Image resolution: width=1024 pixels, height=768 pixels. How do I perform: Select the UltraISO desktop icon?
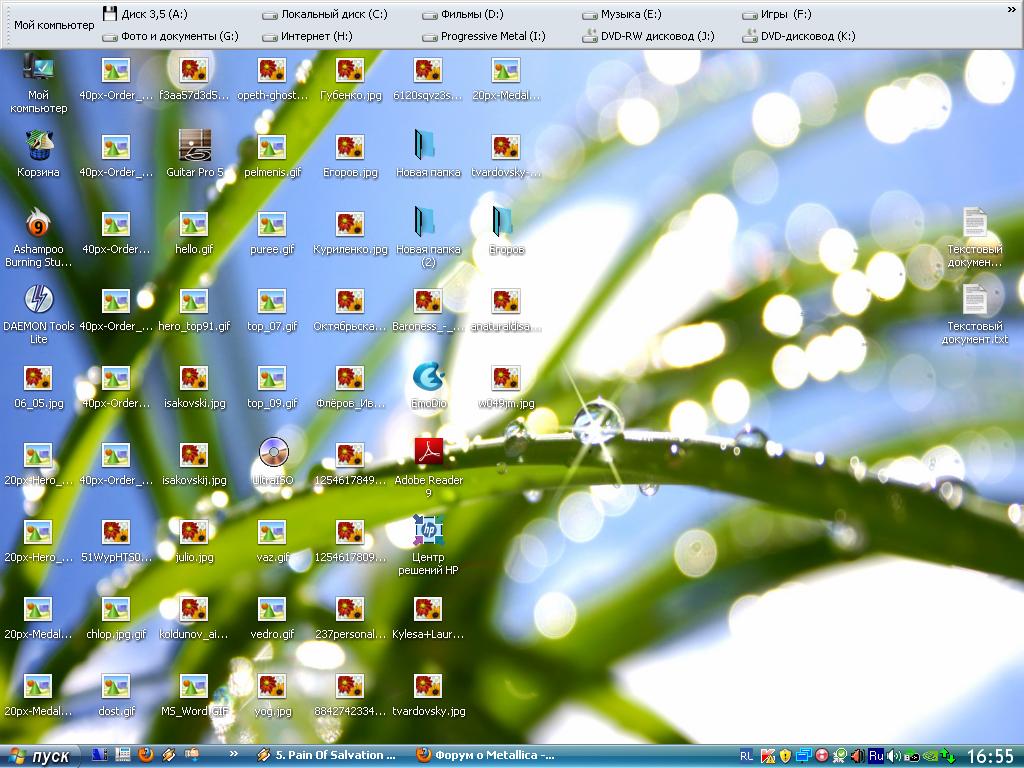click(272, 454)
